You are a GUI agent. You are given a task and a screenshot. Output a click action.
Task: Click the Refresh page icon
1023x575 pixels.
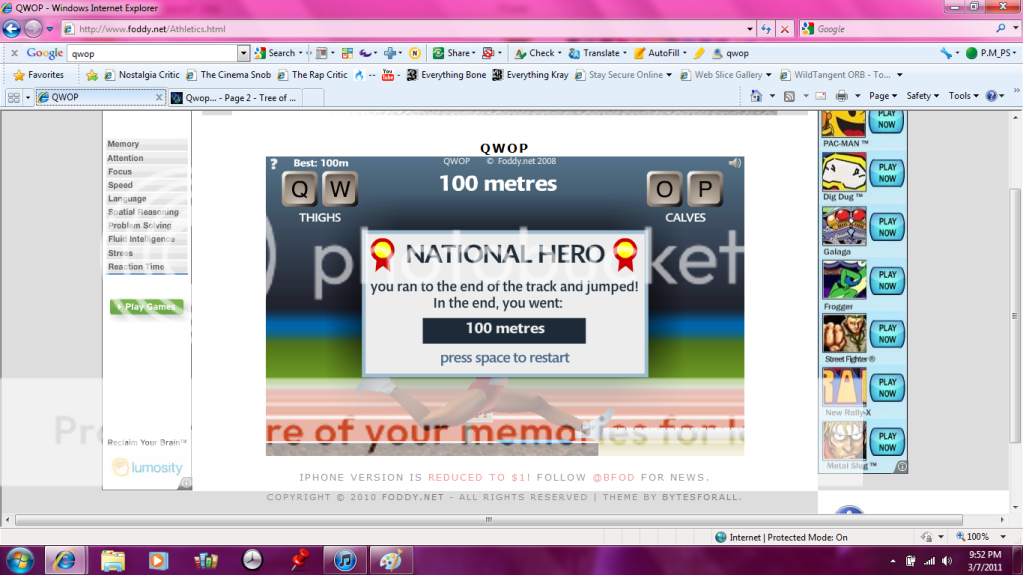(x=766, y=29)
